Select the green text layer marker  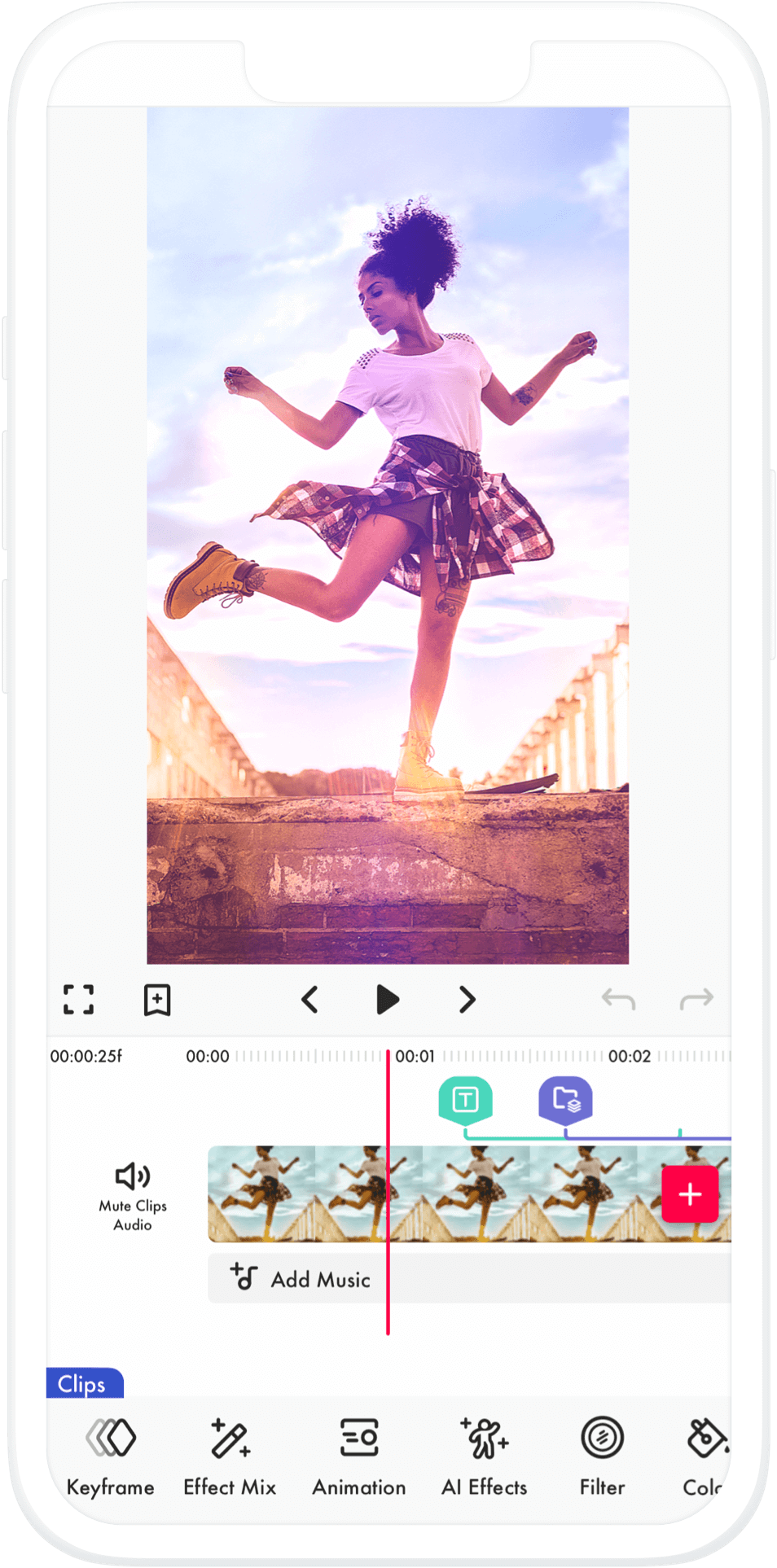coord(465,1101)
